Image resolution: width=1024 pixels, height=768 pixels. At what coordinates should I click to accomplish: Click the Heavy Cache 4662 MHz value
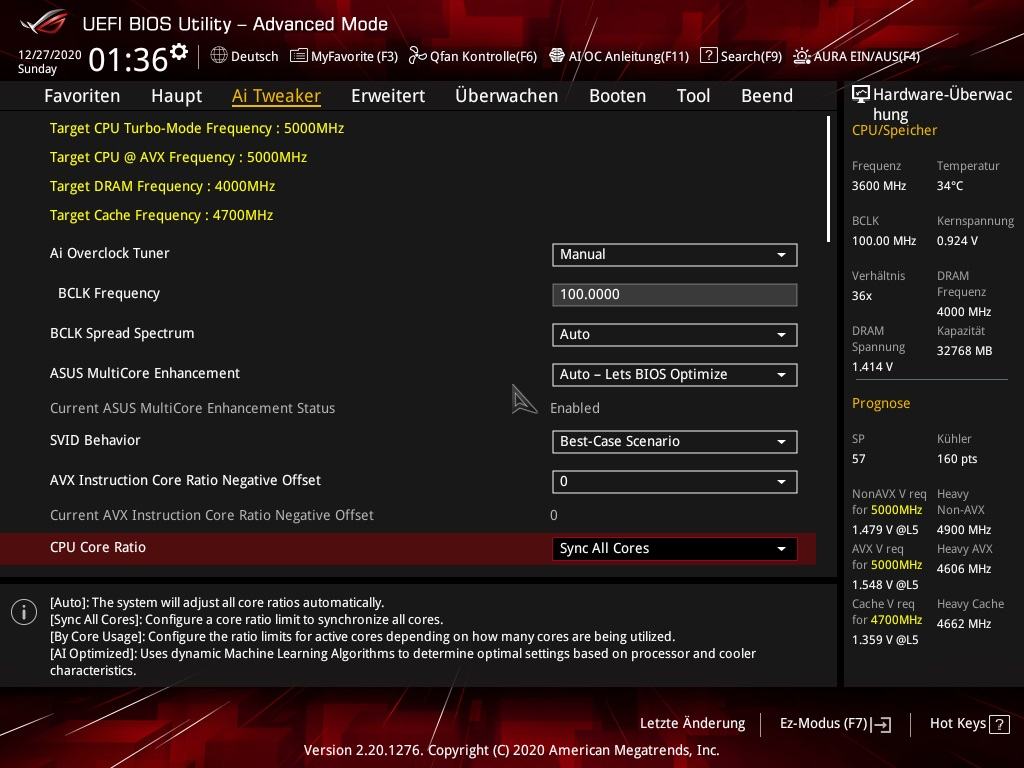pos(963,624)
